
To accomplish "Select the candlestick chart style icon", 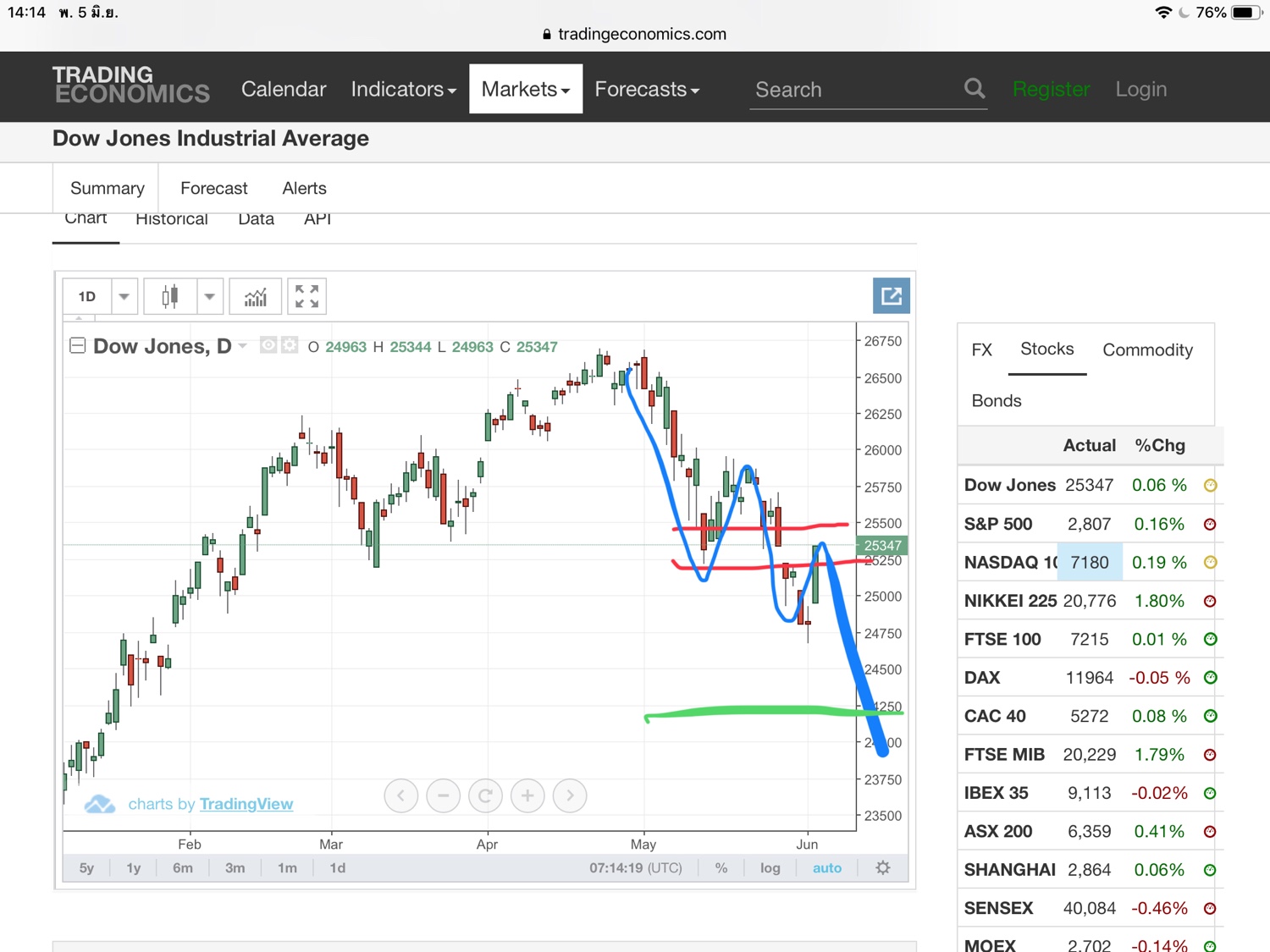I will (x=170, y=296).
